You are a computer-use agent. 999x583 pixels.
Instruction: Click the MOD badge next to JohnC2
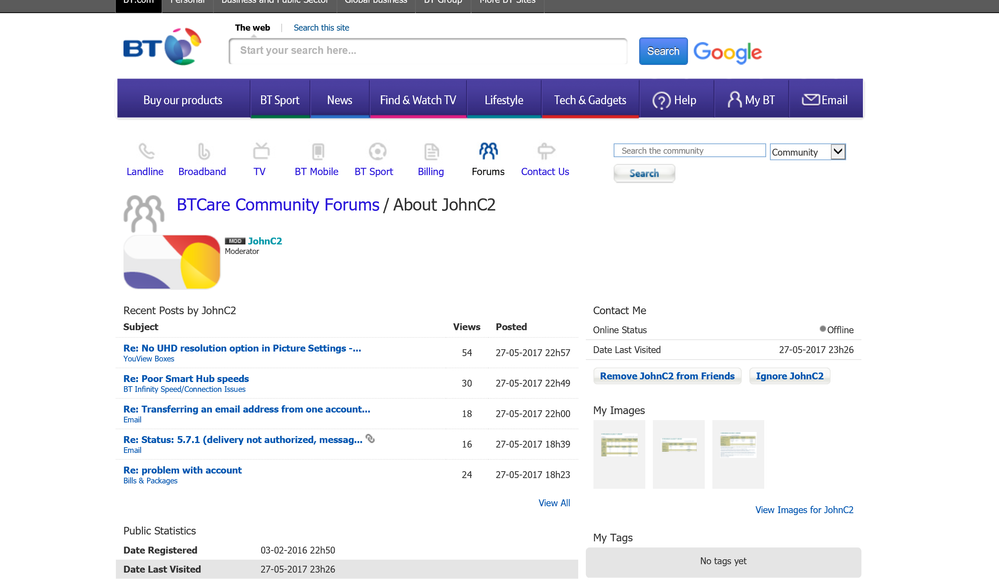pyautogui.click(x=234, y=241)
